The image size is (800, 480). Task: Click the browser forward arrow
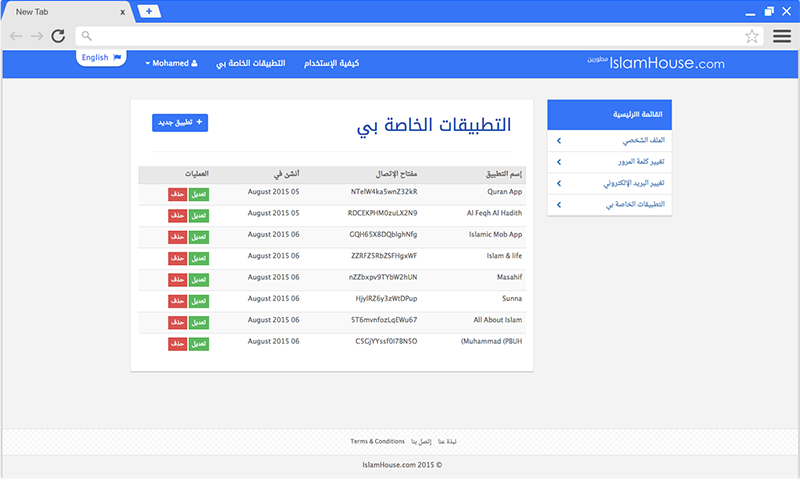[x=36, y=36]
